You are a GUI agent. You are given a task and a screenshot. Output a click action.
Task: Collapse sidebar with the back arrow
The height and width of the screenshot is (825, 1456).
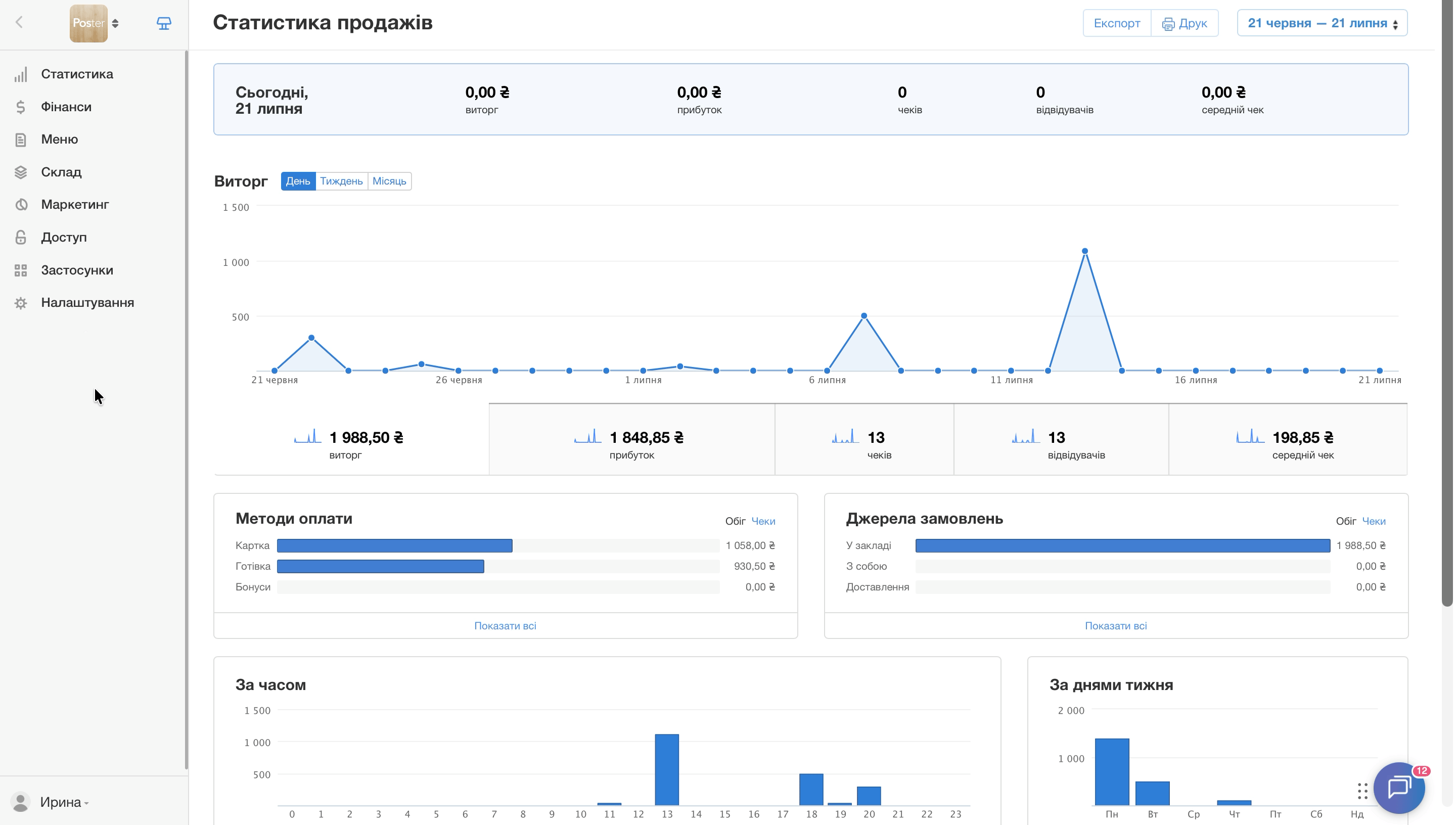pos(19,23)
